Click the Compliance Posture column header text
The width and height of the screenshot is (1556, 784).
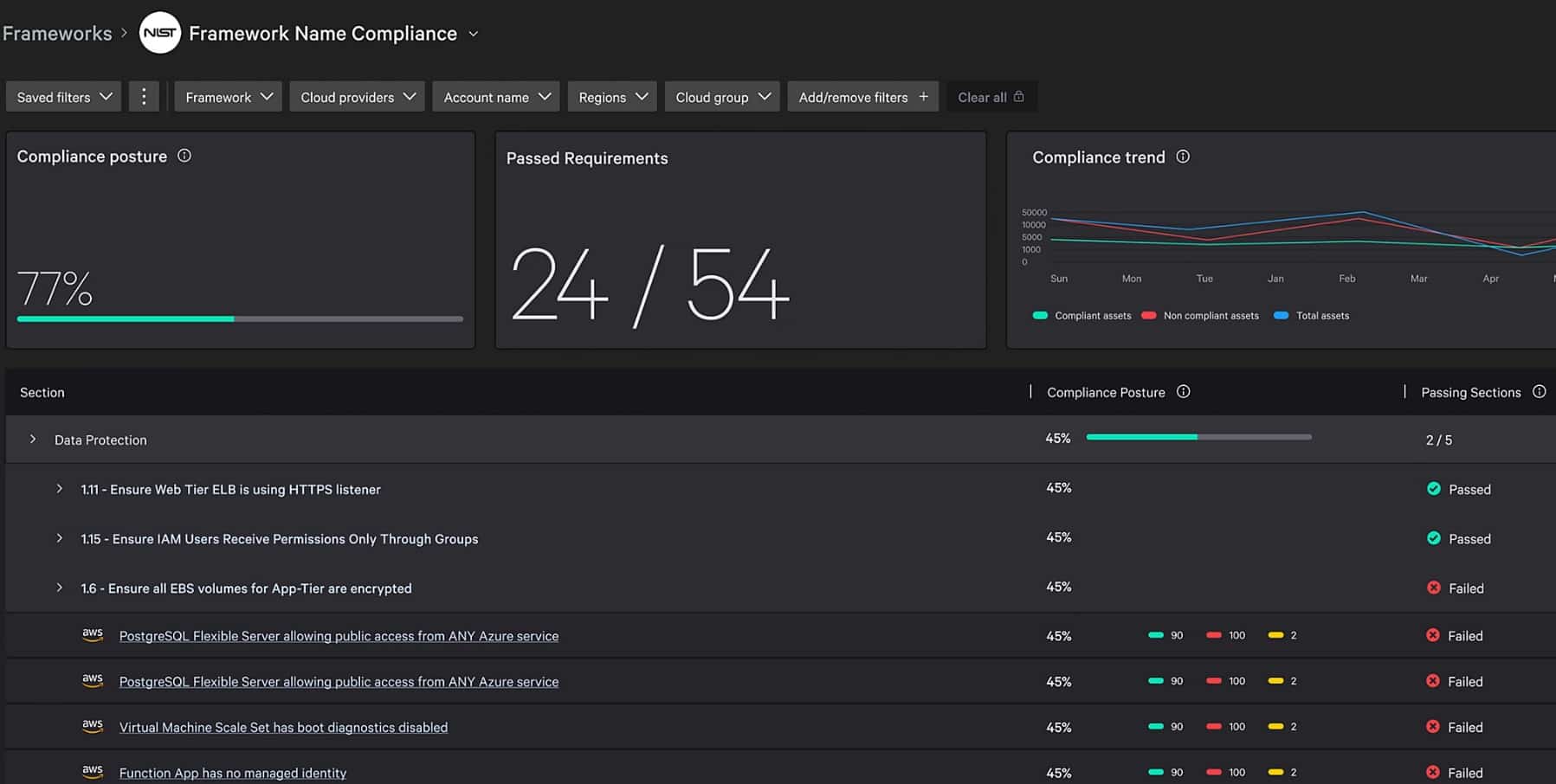point(1106,393)
